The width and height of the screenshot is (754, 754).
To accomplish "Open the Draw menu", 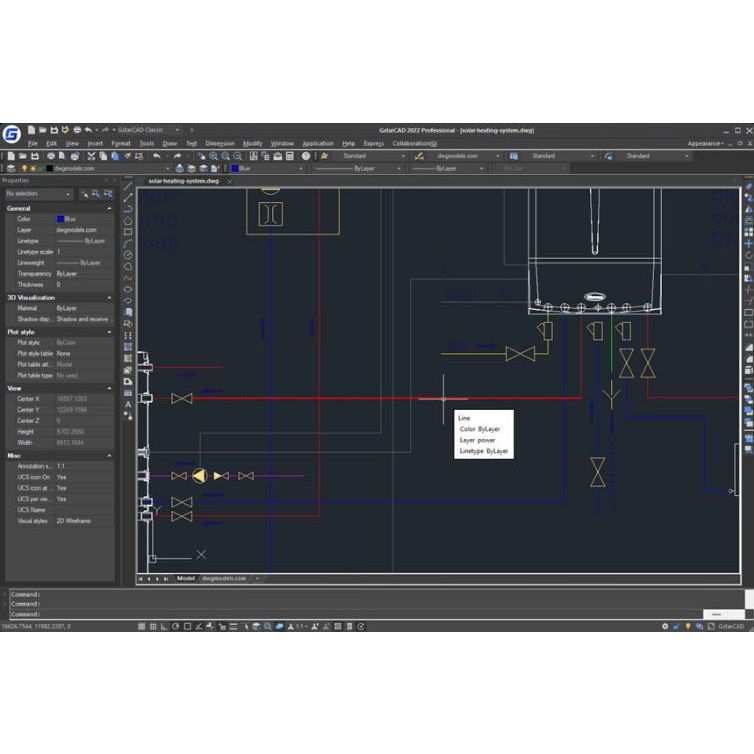I will point(170,143).
